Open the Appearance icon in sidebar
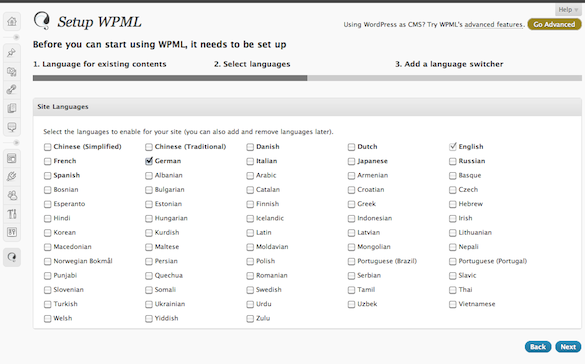The image size is (585, 364). point(12,159)
